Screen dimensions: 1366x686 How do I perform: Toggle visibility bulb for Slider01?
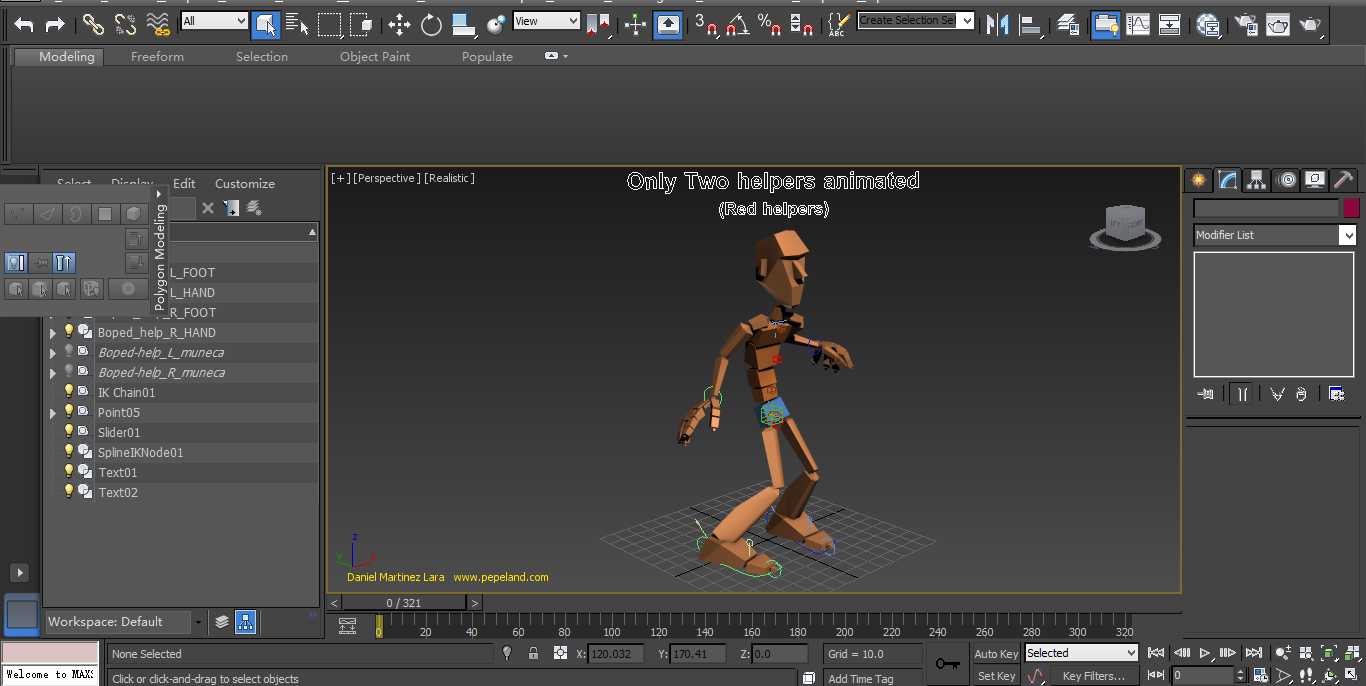point(69,432)
